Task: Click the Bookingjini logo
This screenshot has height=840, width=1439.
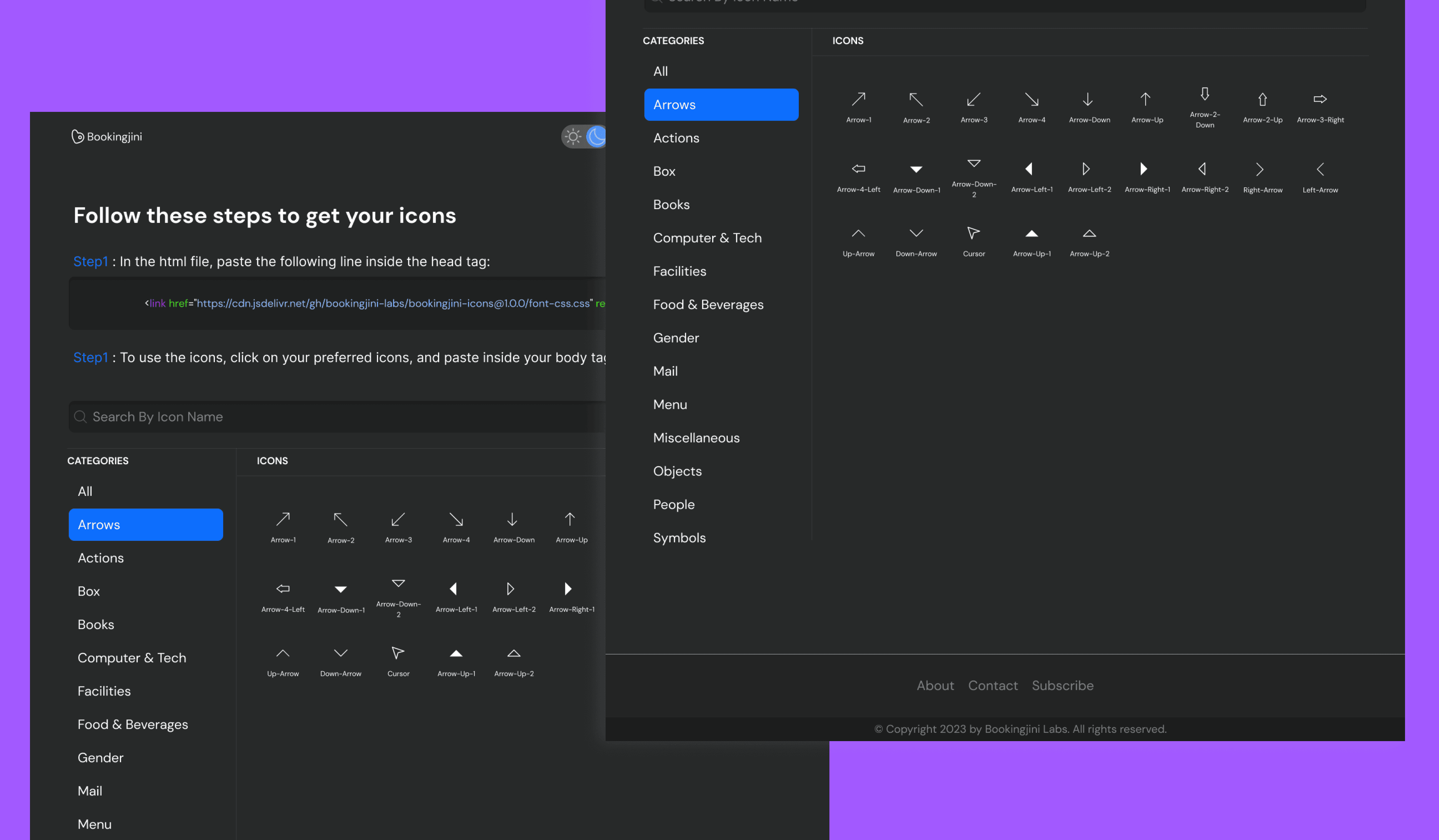Action: (x=107, y=137)
